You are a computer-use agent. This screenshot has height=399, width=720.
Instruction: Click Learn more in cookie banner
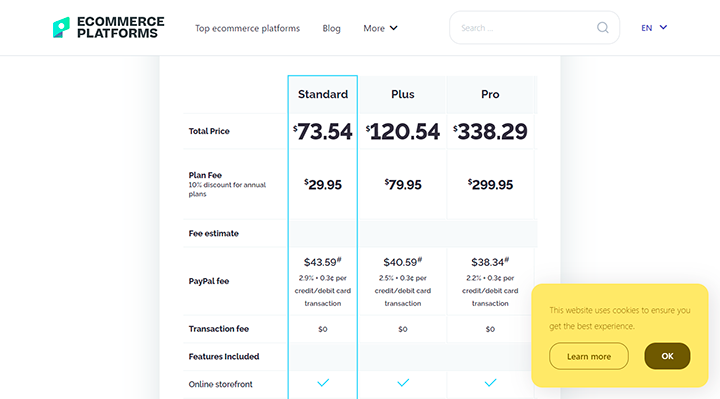point(589,356)
